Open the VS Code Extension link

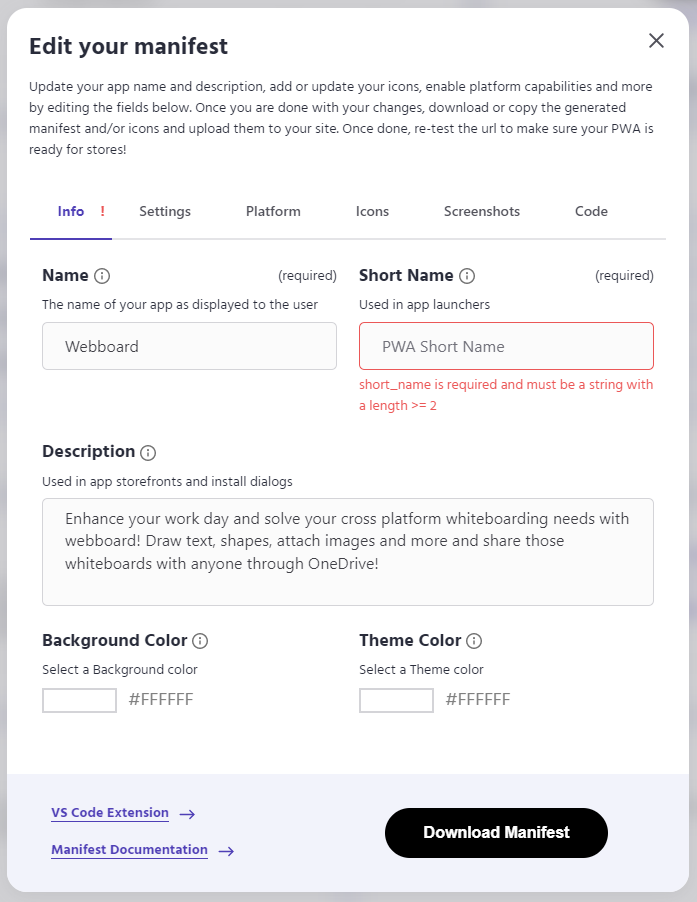110,812
